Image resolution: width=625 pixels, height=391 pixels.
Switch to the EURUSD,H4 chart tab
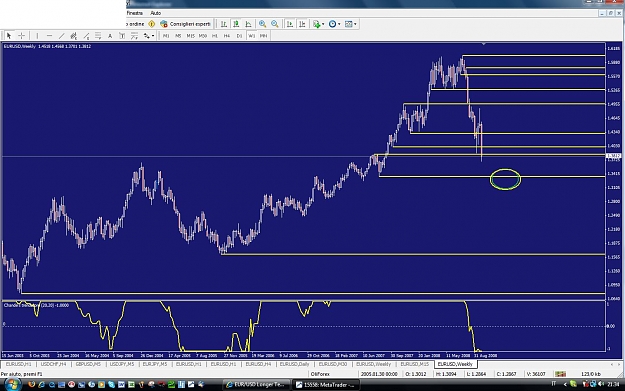click(258, 364)
